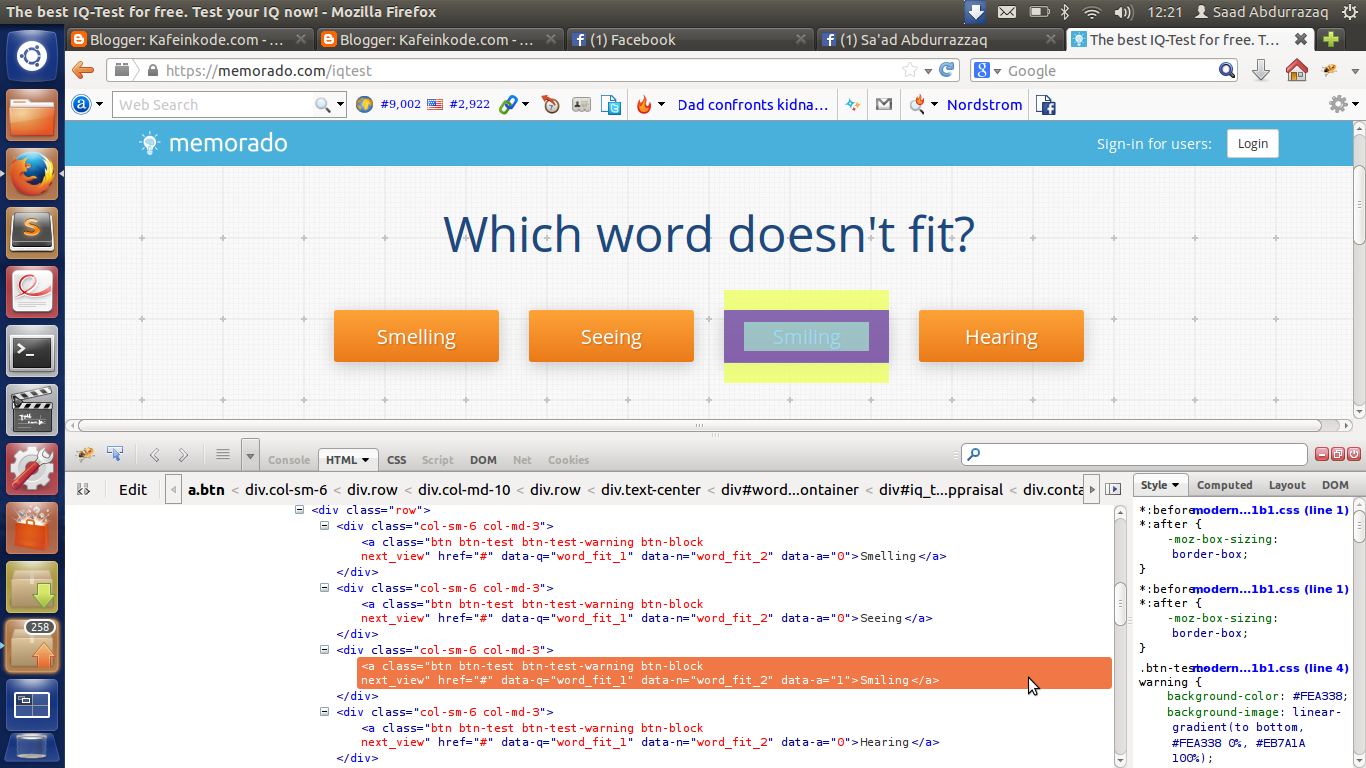Switch to the Firebug CSS tab
This screenshot has height=768, width=1366.
pos(397,460)
